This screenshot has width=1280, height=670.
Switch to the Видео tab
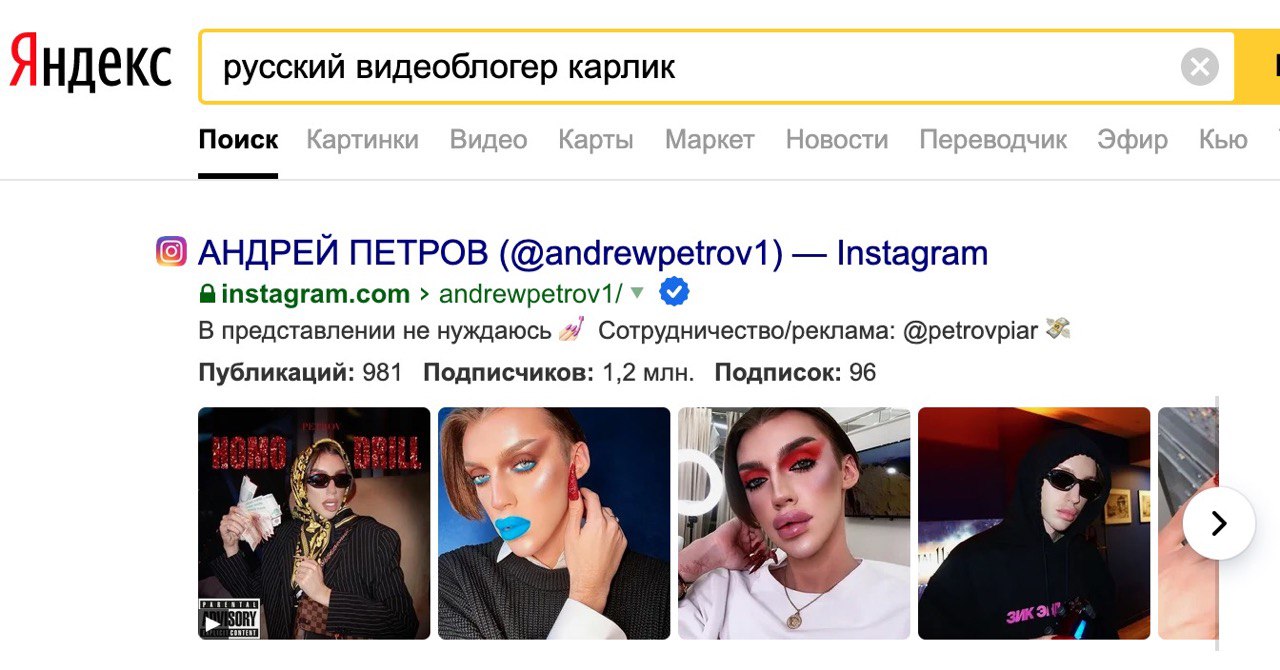pyautogui.click(x=488, y=139)
